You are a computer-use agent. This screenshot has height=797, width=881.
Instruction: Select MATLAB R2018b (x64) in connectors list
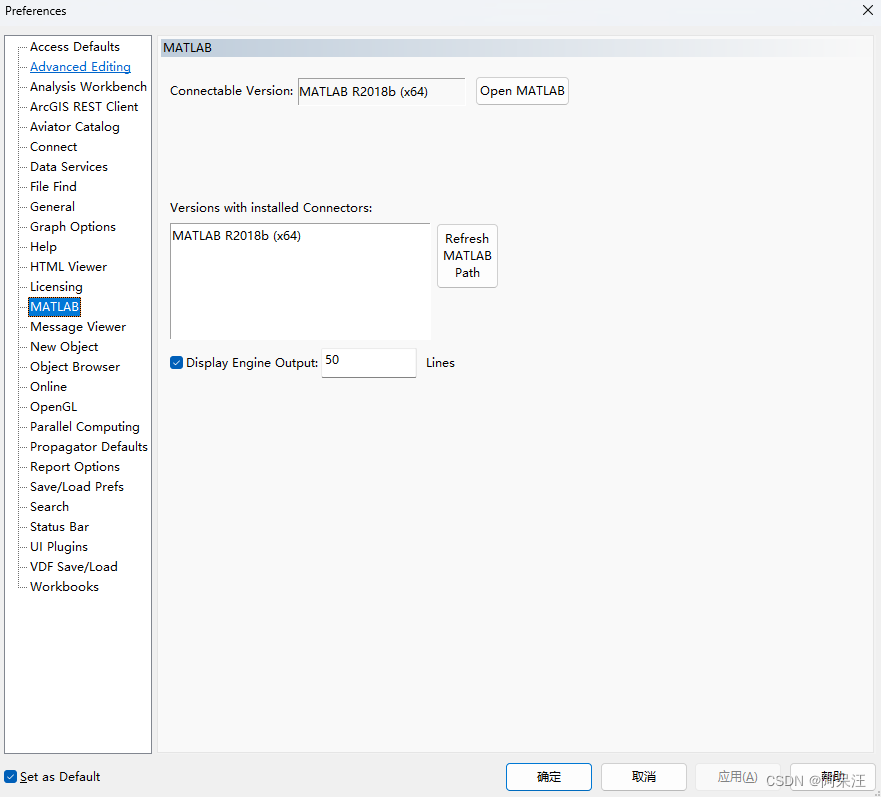coord(237,236)
